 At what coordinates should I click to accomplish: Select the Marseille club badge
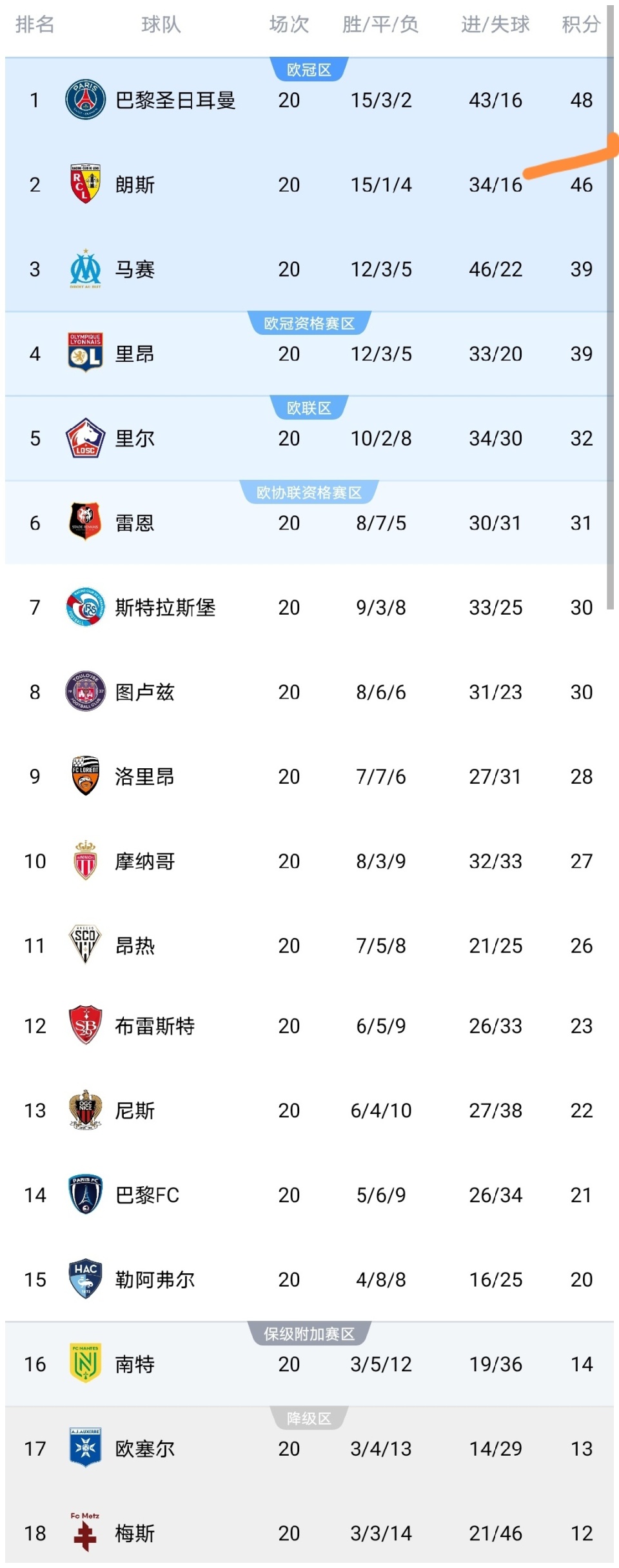point(85,269)
